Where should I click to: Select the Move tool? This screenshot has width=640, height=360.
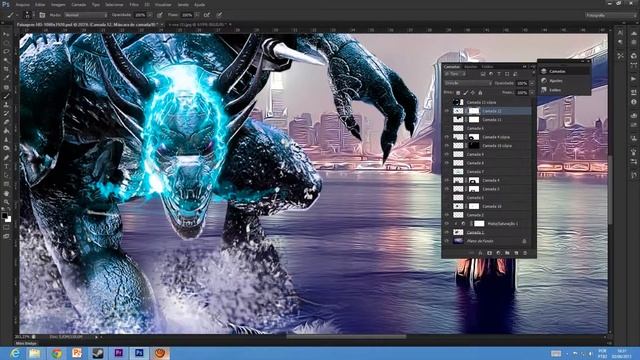pyautogui.click(x=6, y=34)
